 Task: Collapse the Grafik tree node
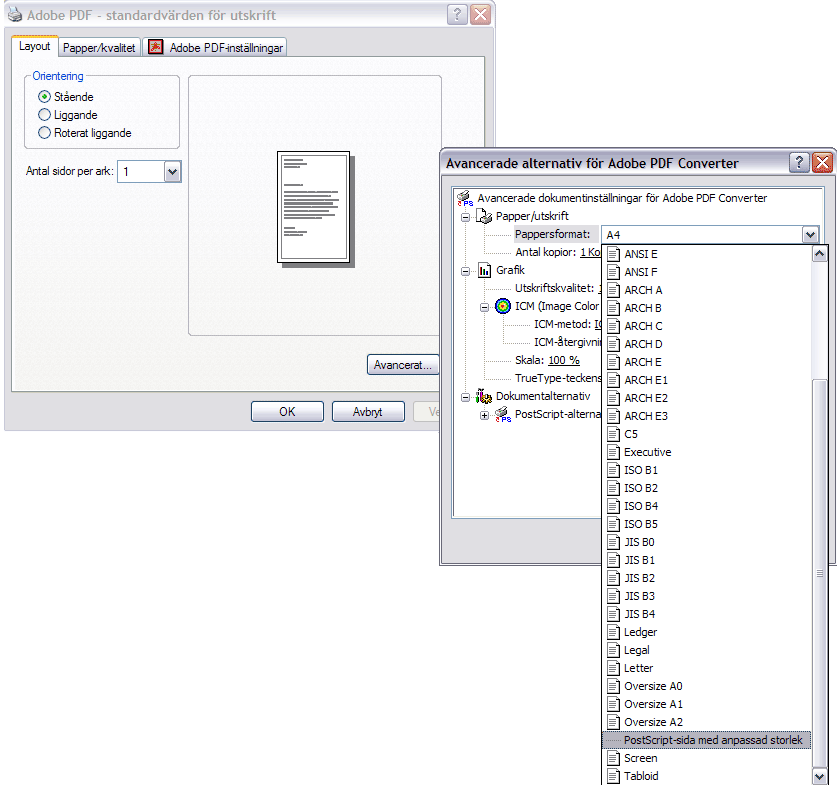click(x=466, y=271)
